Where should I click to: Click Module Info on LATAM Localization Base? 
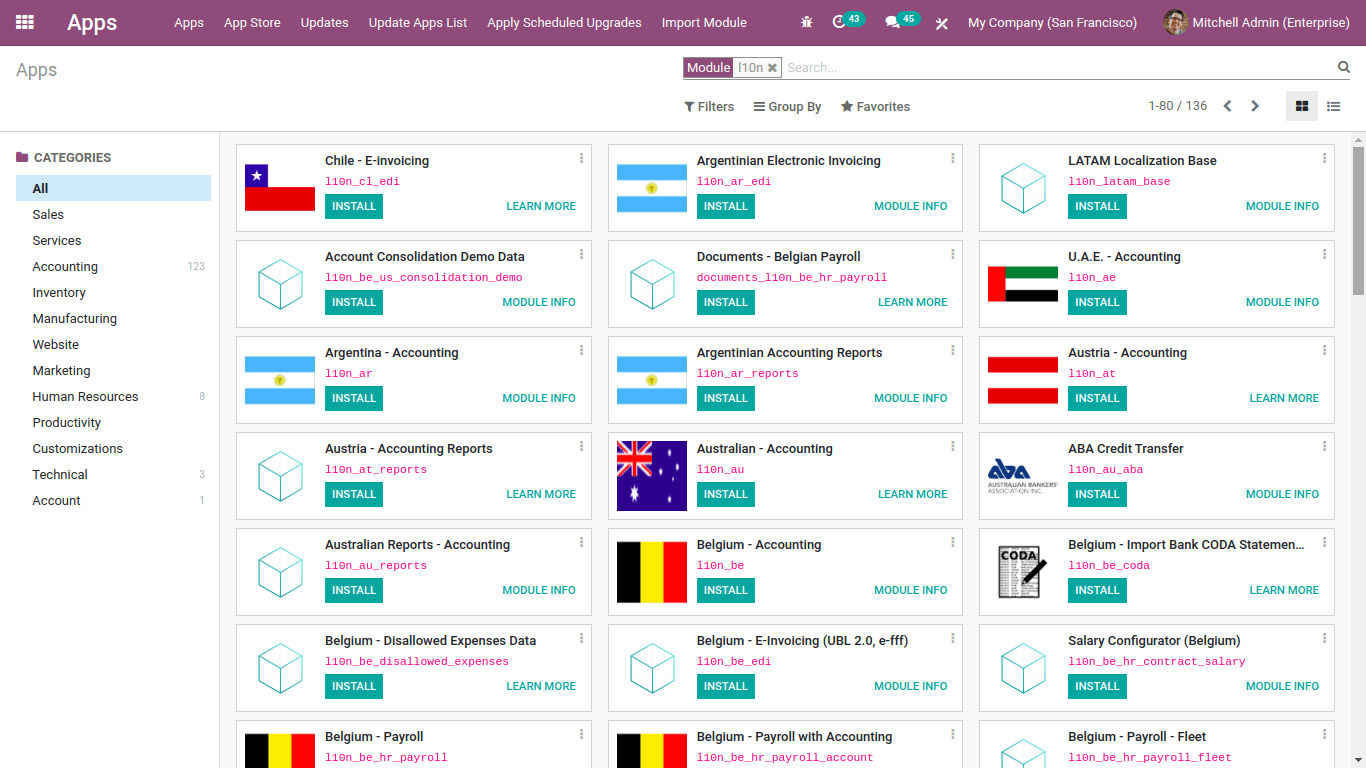point(1282,206)
